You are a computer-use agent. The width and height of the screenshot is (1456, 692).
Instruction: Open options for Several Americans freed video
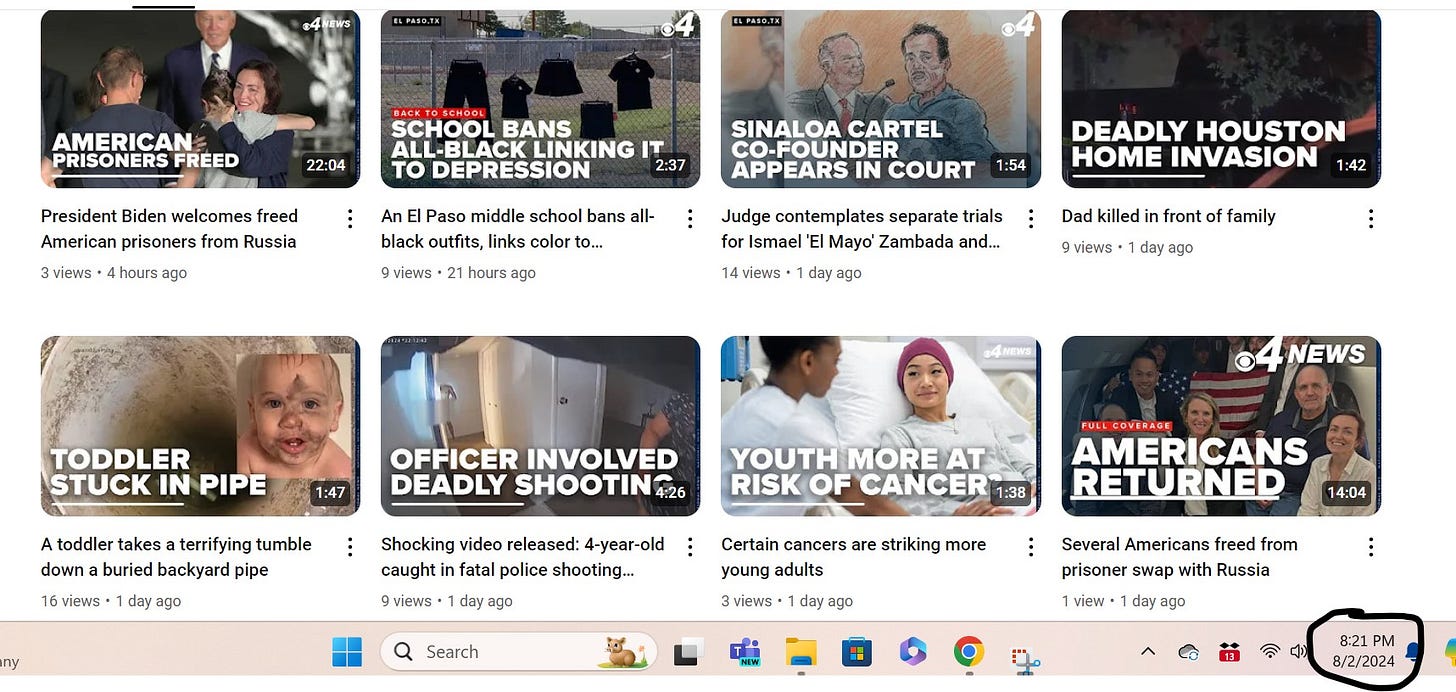point(1371,547)
